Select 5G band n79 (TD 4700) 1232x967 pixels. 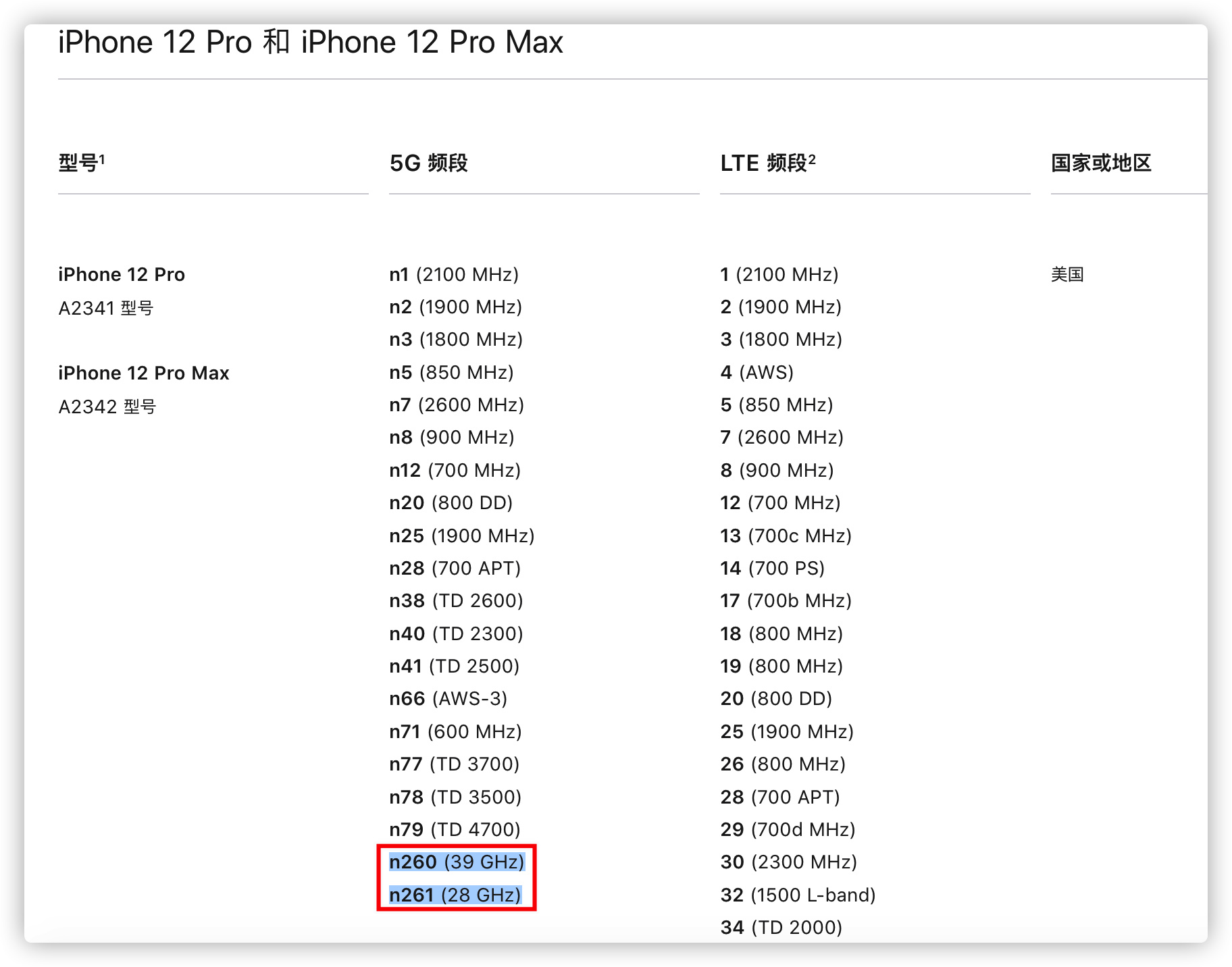(x=455, y=829)
